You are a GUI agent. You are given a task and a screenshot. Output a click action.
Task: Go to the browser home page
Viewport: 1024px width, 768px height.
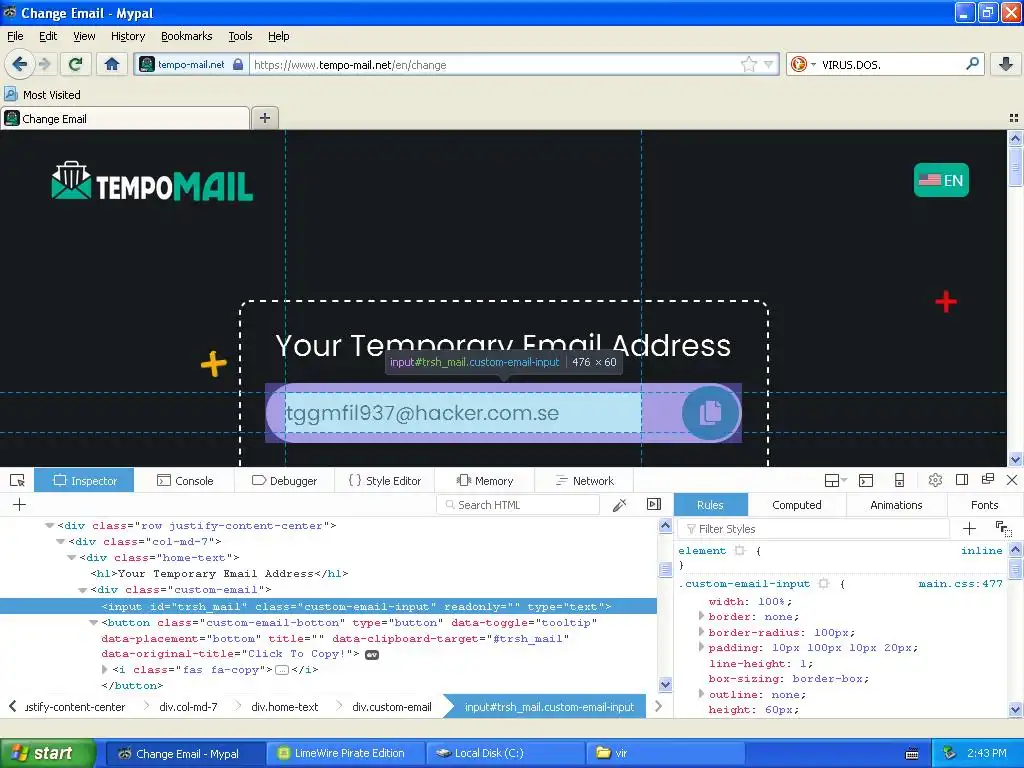(112, 64)
